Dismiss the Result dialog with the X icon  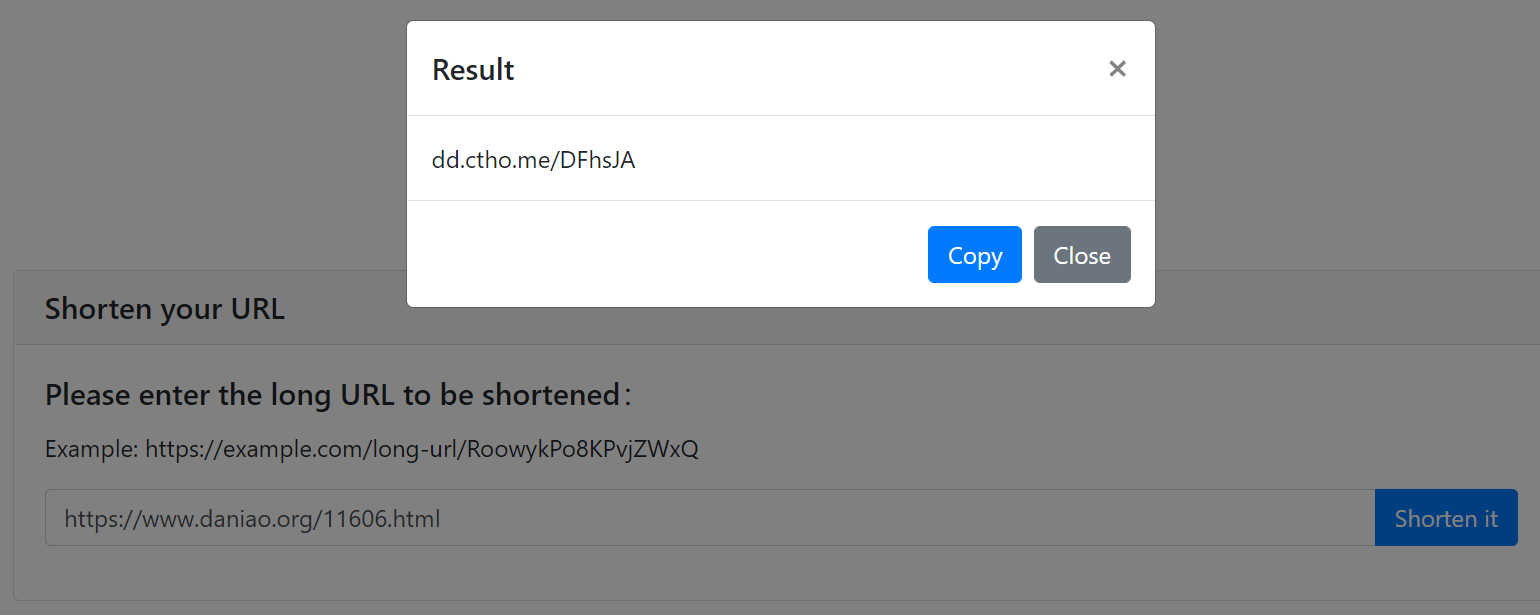[1117, 69]
